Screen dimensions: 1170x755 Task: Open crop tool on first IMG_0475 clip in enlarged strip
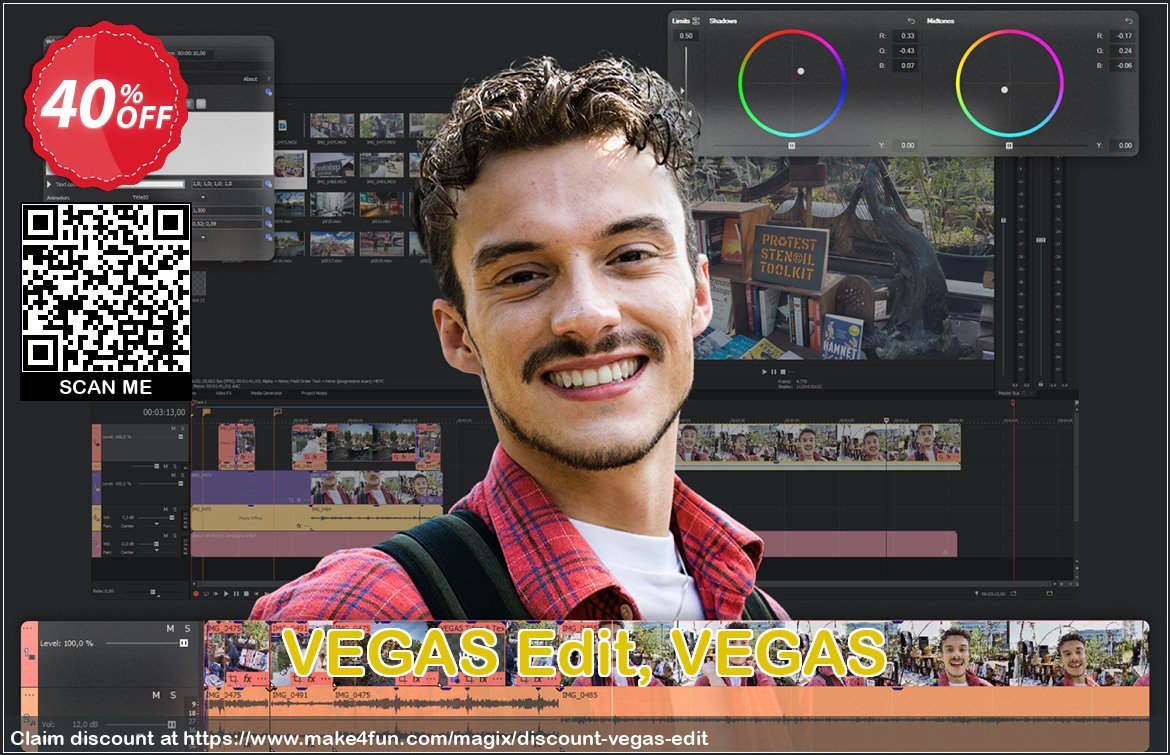coord(233,679)
